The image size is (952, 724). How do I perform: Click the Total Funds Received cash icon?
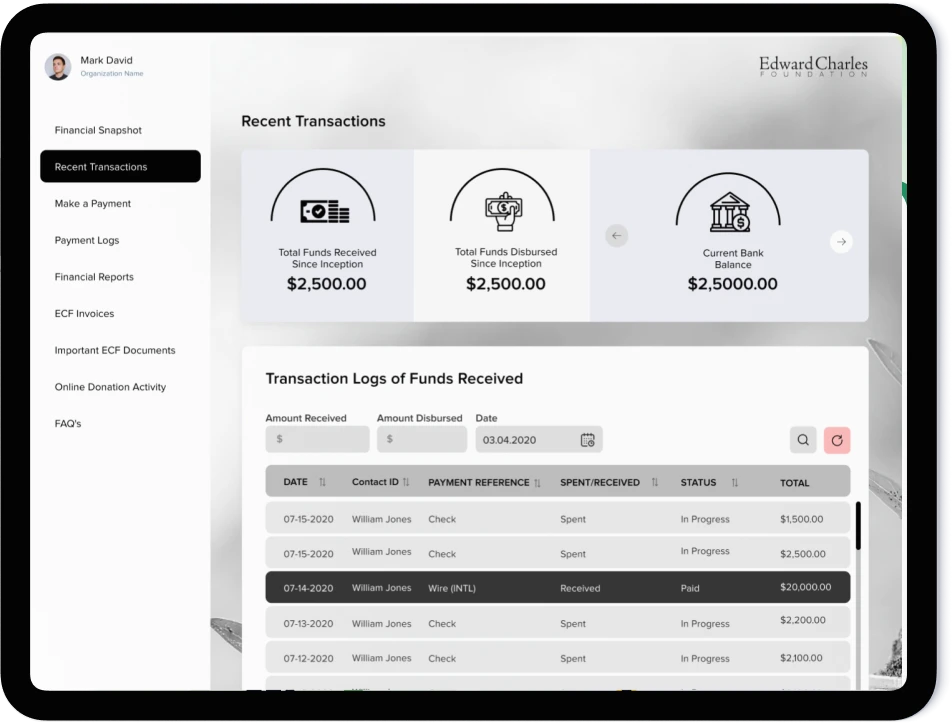click(x=326, y=211)
